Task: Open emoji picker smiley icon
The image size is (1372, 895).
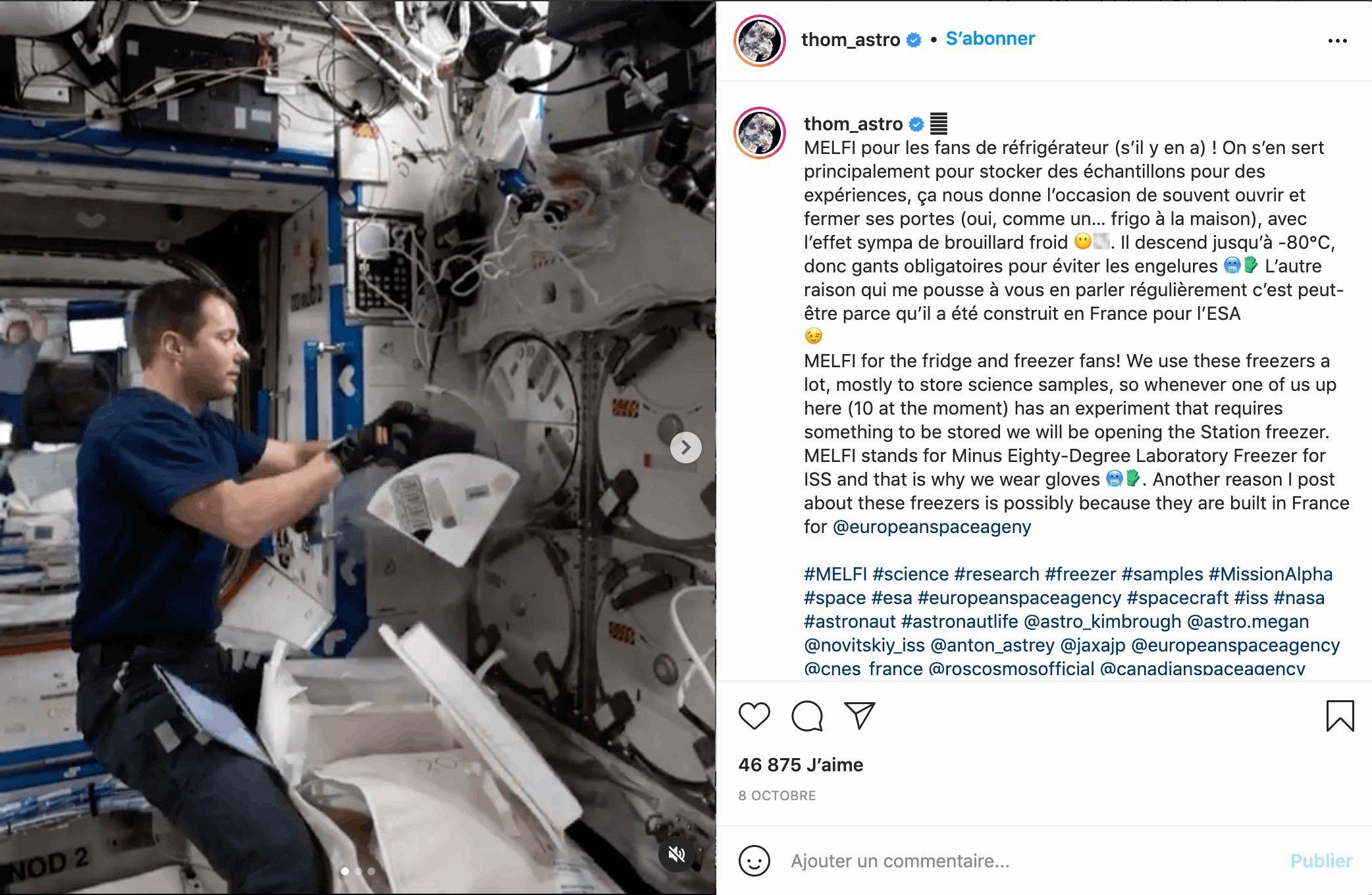Action: tap(754, 861)
